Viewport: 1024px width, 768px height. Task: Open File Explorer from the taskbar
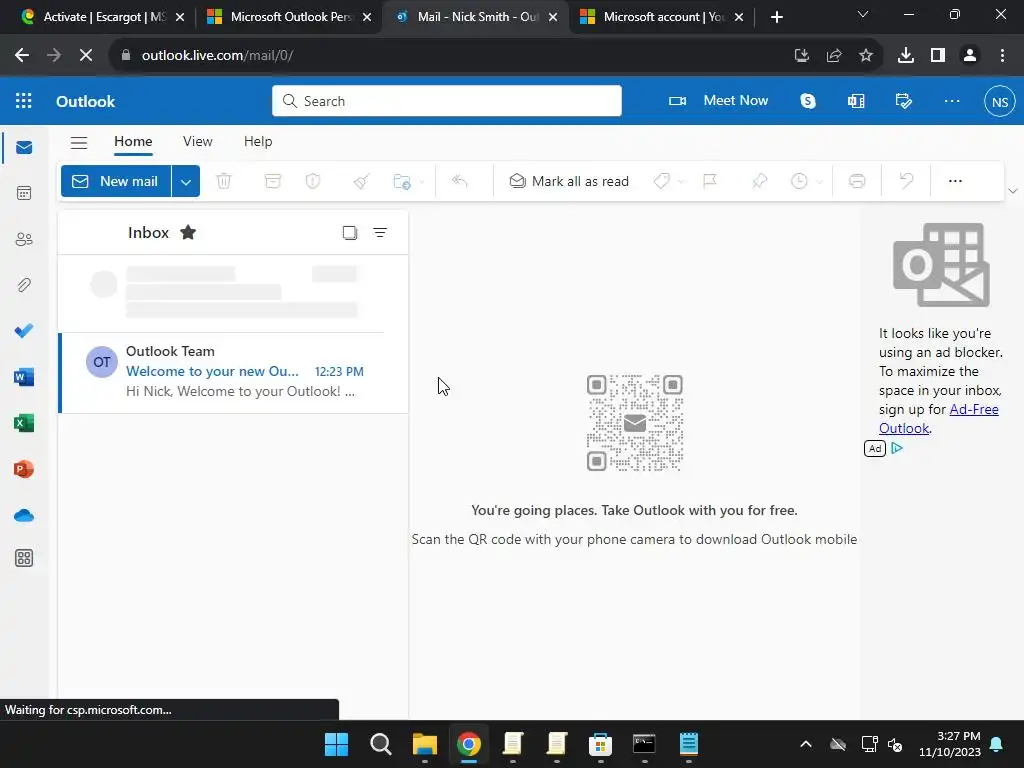click(424, 744)
